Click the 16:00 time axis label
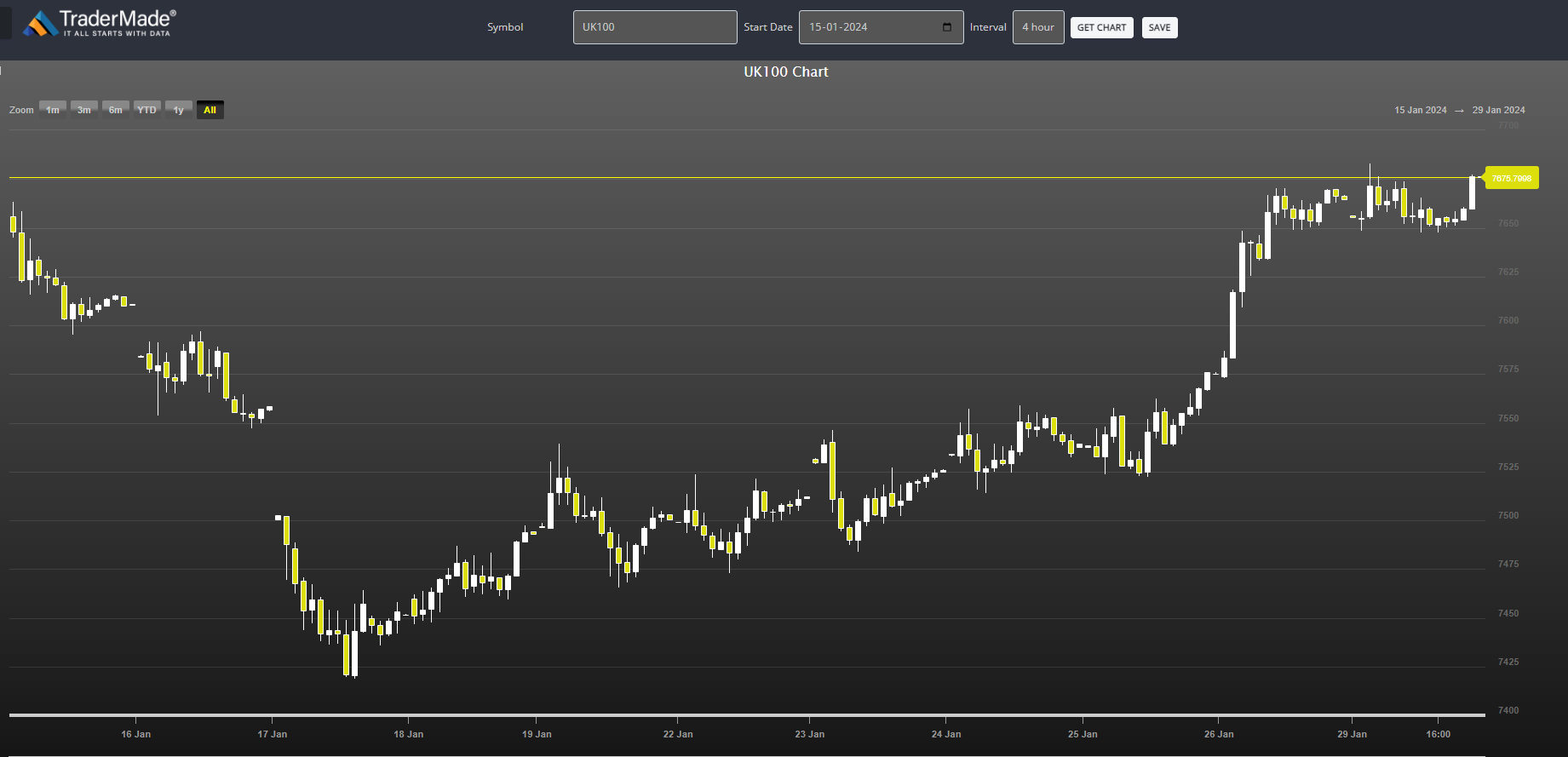1568x757 pixels. (1439, 734)
